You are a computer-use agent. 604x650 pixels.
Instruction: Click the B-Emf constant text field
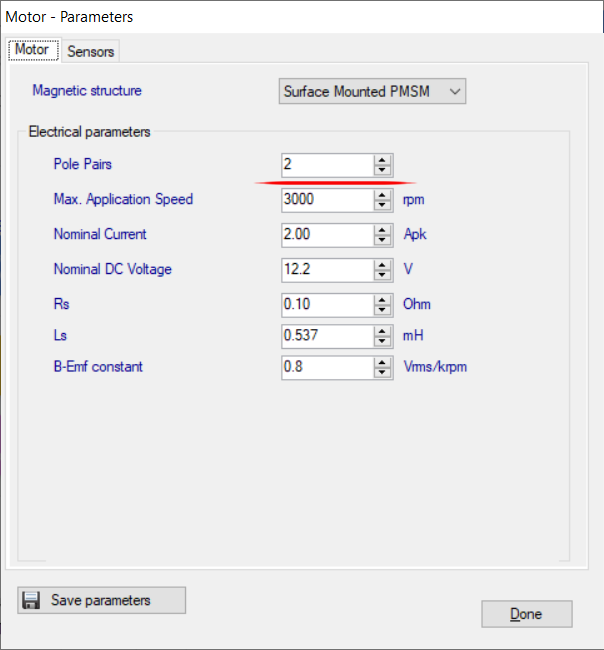click(327, 368)
